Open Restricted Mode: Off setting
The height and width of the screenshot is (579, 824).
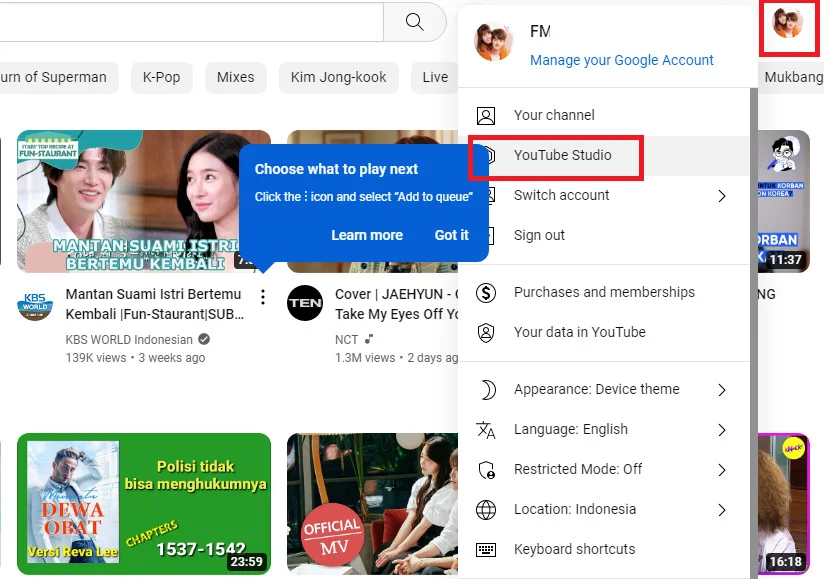pos(604,470)
